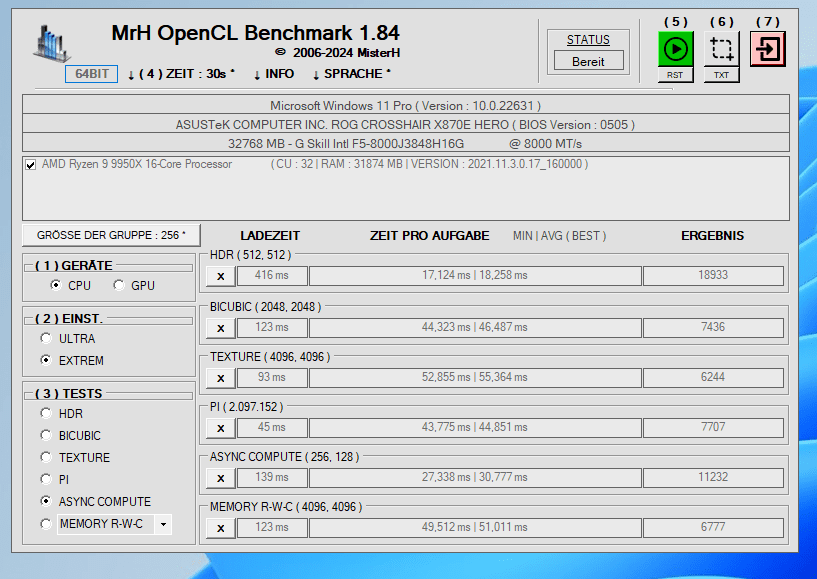Image resolution: width=817 pixels, height=579 pixels.
Task: Expand the MEMORY R-W-C combo box arrow
Action: click(x=163, y=524)
